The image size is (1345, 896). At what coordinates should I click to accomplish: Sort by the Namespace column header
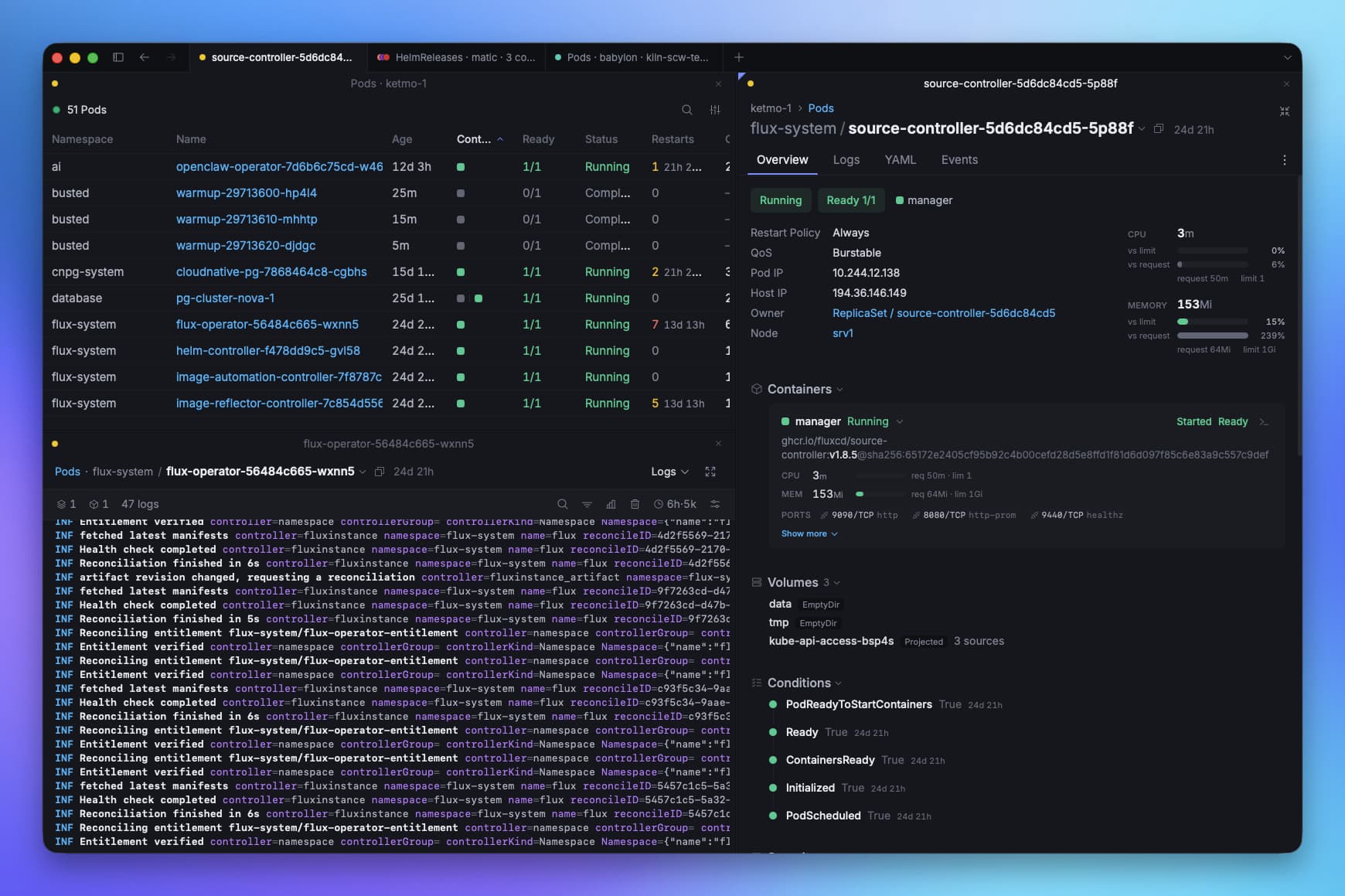pos(82,139)
